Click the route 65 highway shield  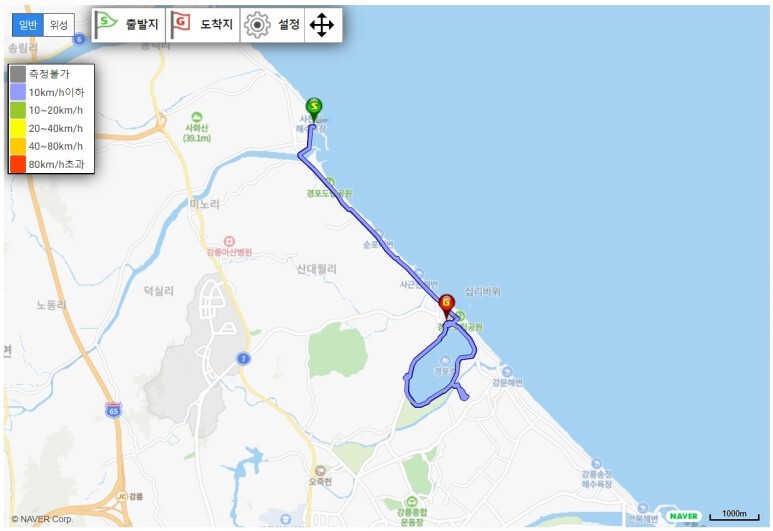coord(113,410)
